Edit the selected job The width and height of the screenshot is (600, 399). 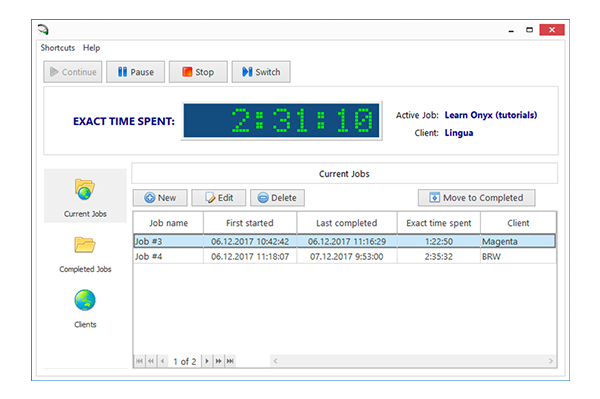click(219, 198)
